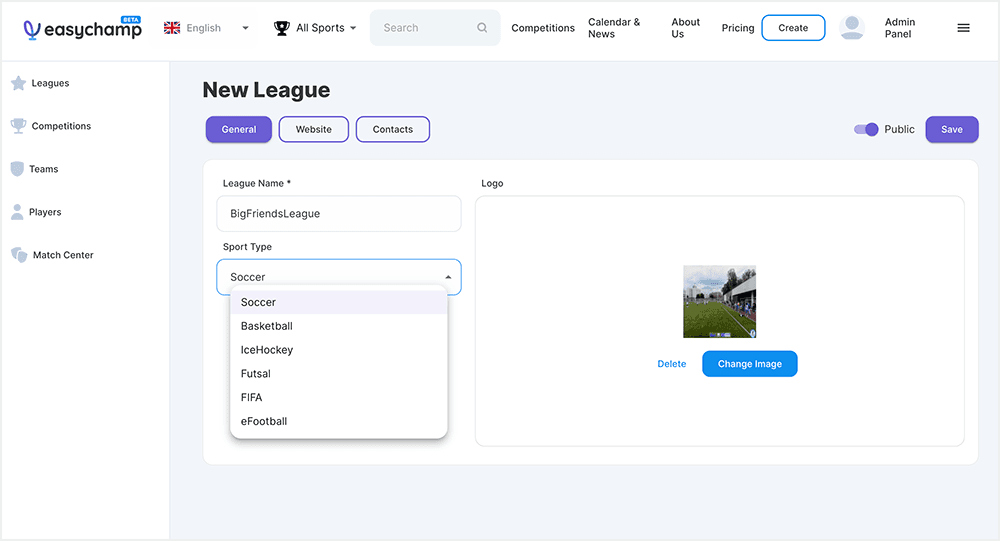
Task: Click the Leagues star icon in sidebar
Action: (x=18, y=84)
